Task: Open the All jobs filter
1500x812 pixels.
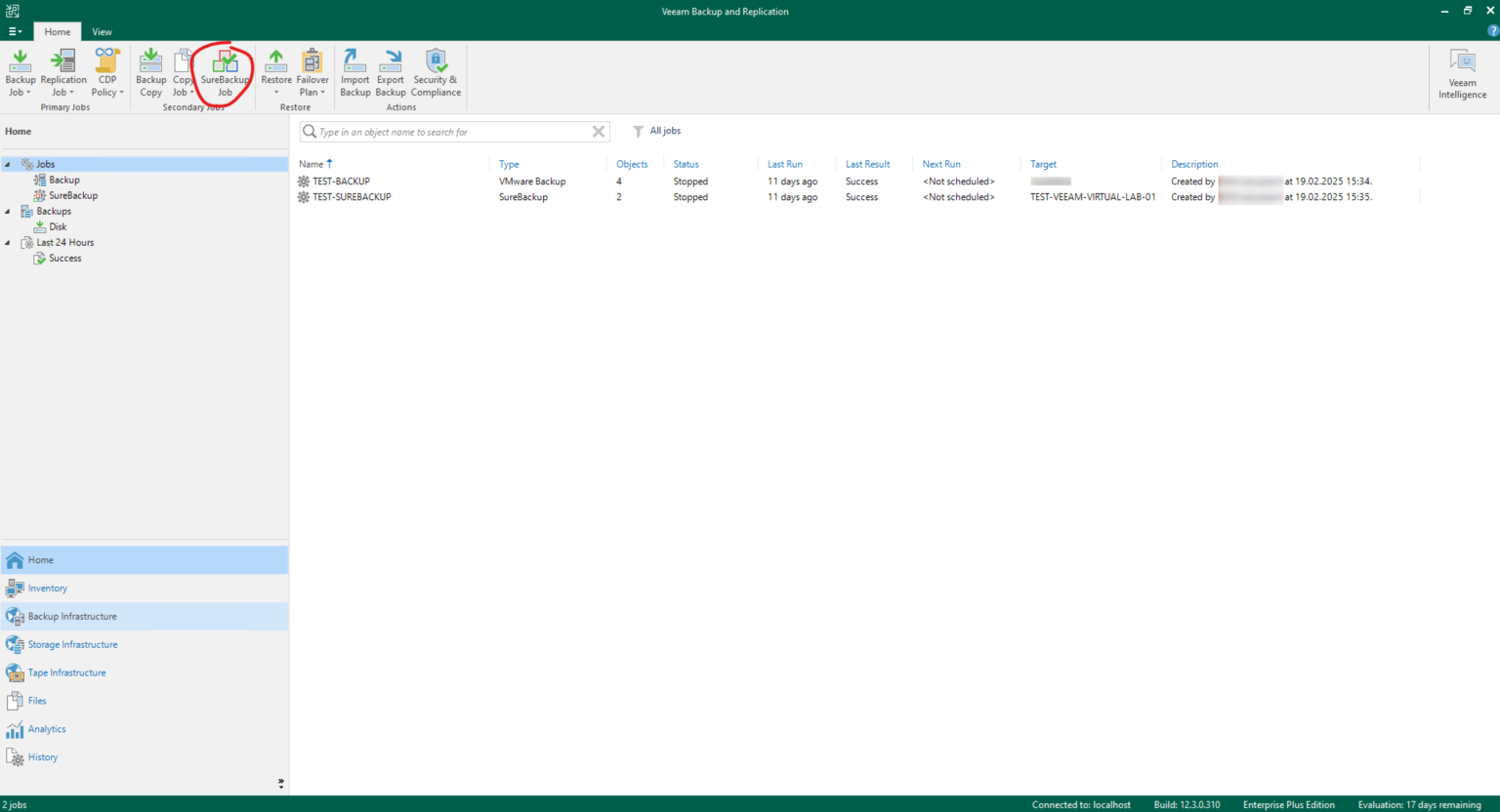Action: pyautogui.click(x=656, y=130)
